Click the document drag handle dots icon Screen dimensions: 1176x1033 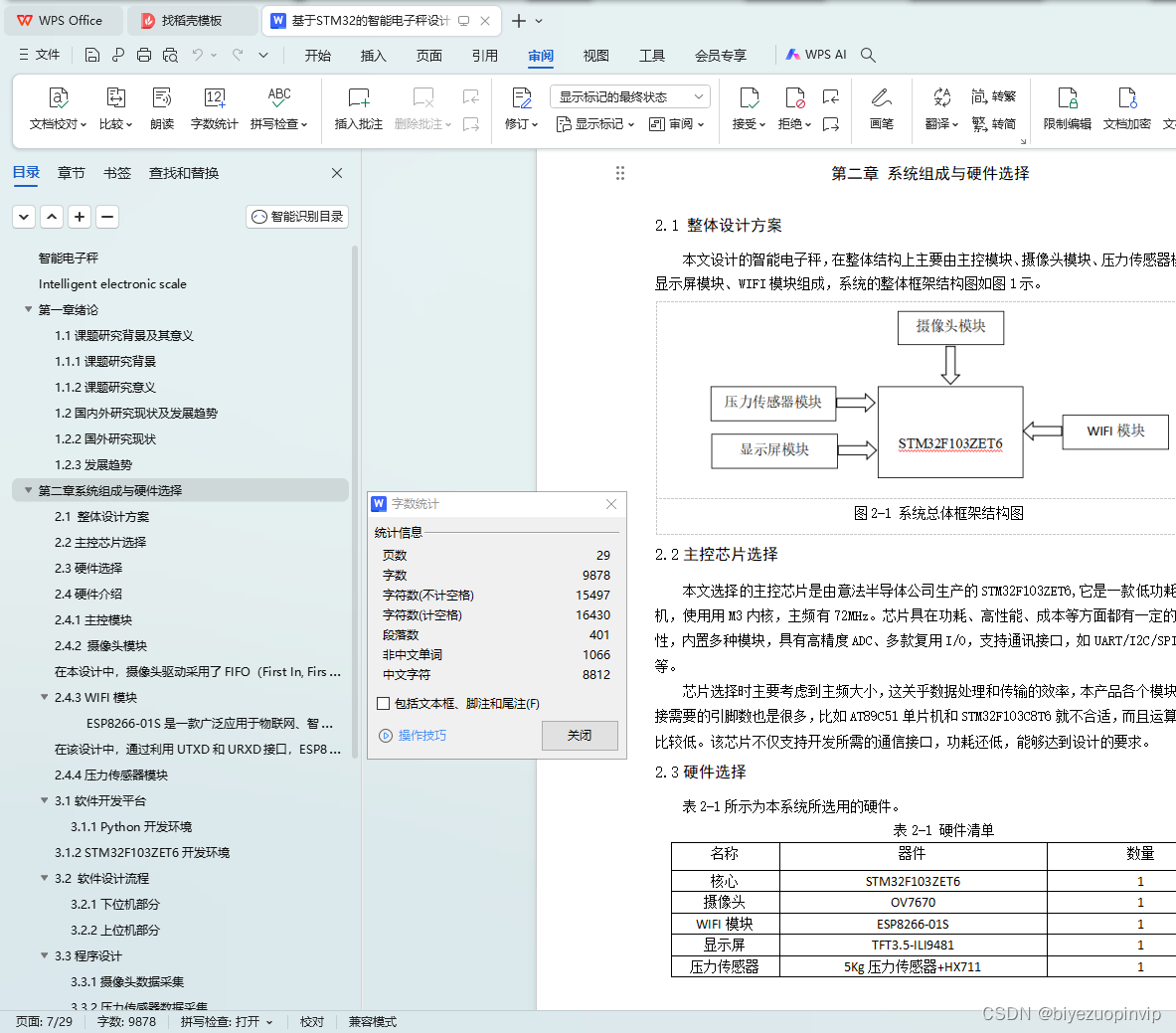620,173
